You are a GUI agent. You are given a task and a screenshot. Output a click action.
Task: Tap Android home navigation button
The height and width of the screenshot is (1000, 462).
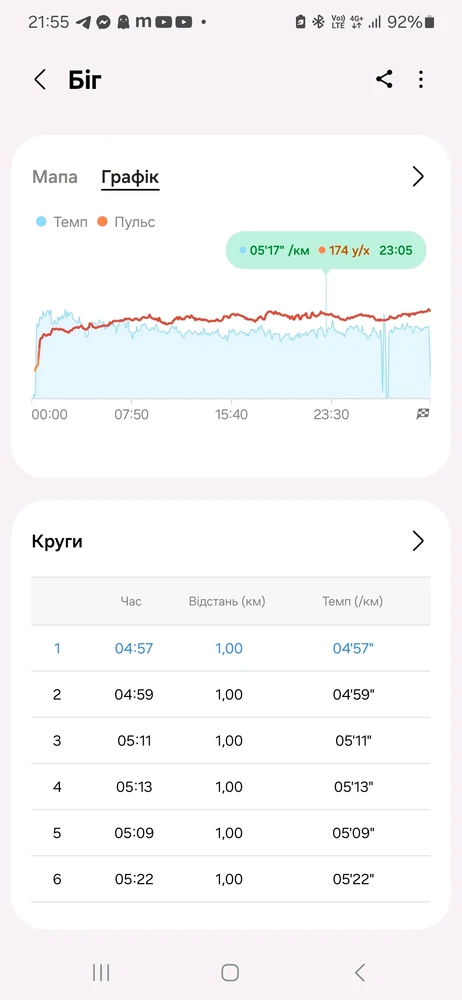[x=230, y=972]
